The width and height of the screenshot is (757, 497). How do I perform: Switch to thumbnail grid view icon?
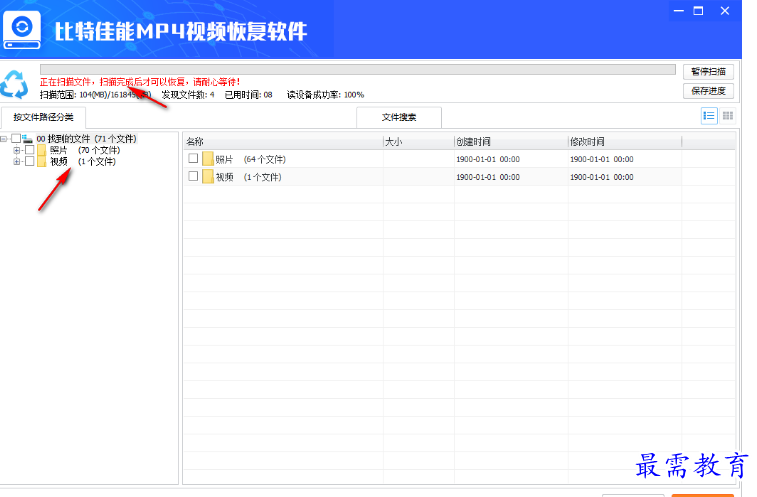[728, 116]
